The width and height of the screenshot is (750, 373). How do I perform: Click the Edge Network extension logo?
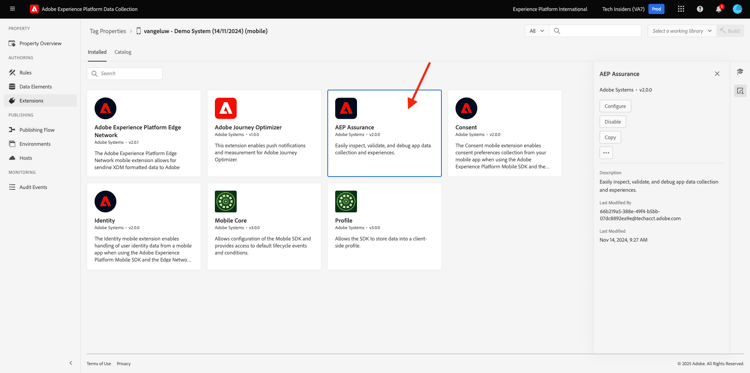pos(105,109)
